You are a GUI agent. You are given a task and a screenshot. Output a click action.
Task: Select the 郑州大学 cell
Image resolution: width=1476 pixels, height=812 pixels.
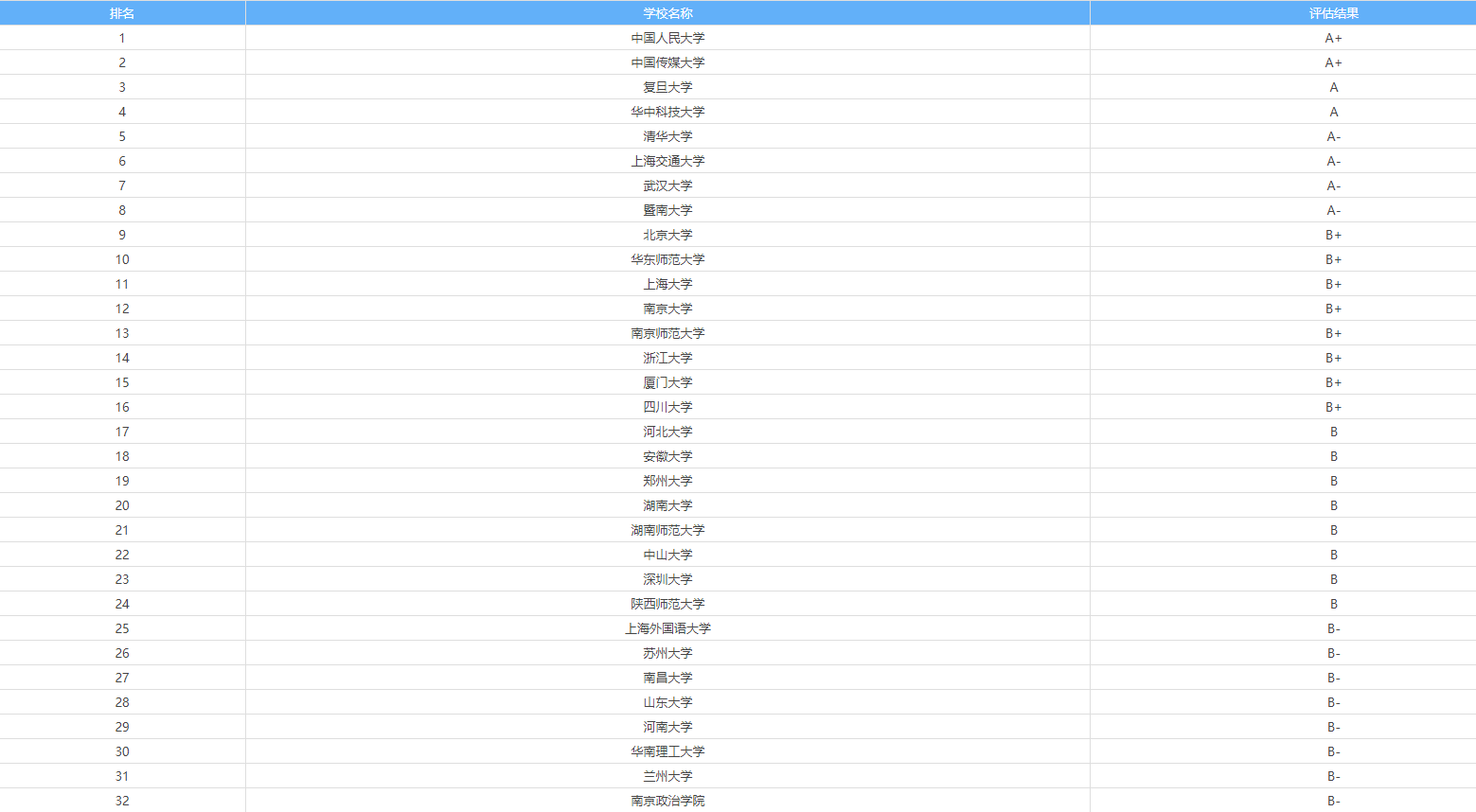(667, 481)
